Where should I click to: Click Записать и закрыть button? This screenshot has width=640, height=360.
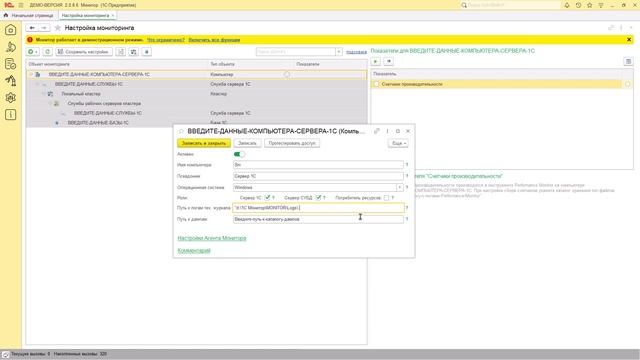tap(204, 143)
